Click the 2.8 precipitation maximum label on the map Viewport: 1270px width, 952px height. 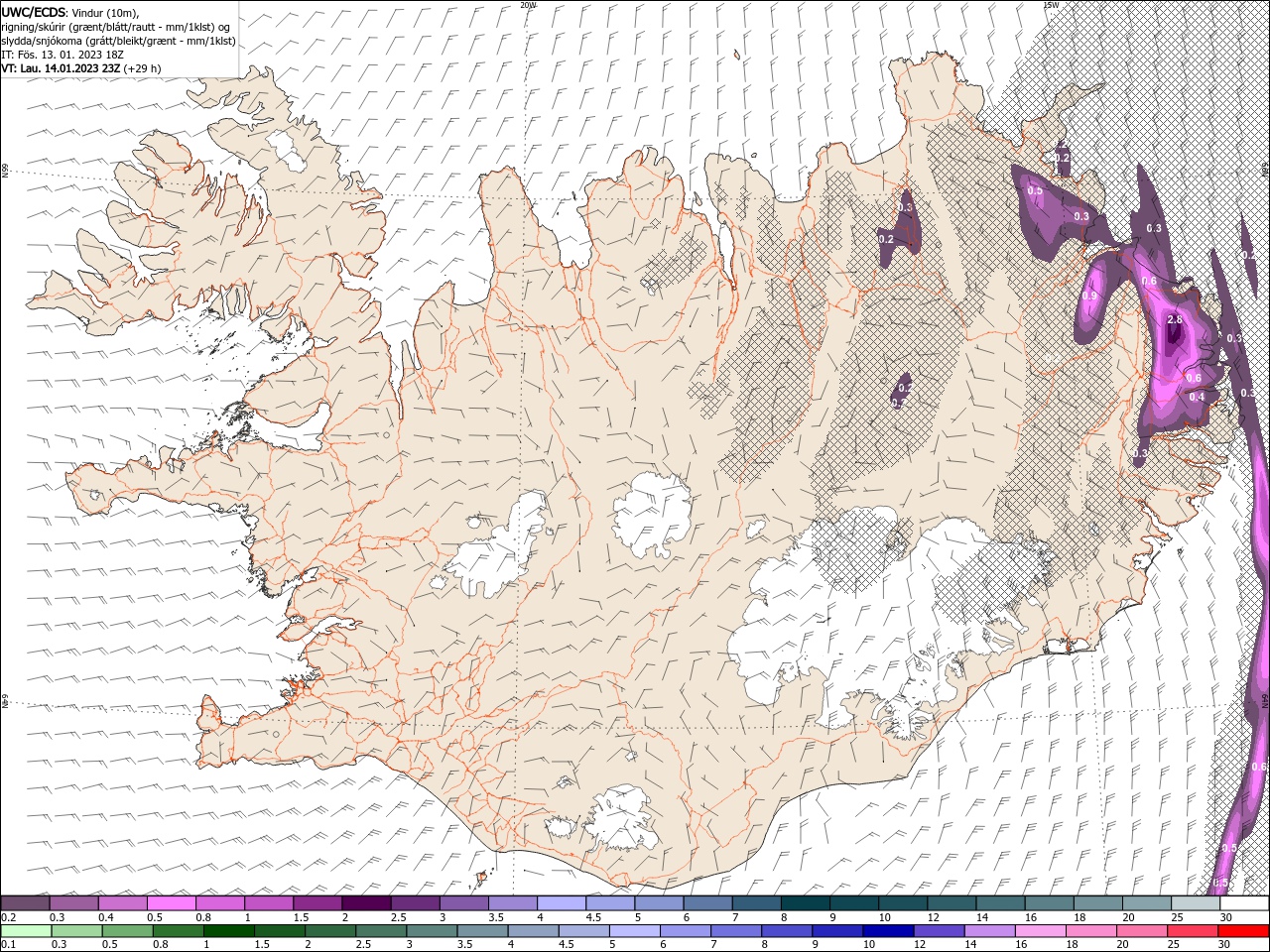1175,320
